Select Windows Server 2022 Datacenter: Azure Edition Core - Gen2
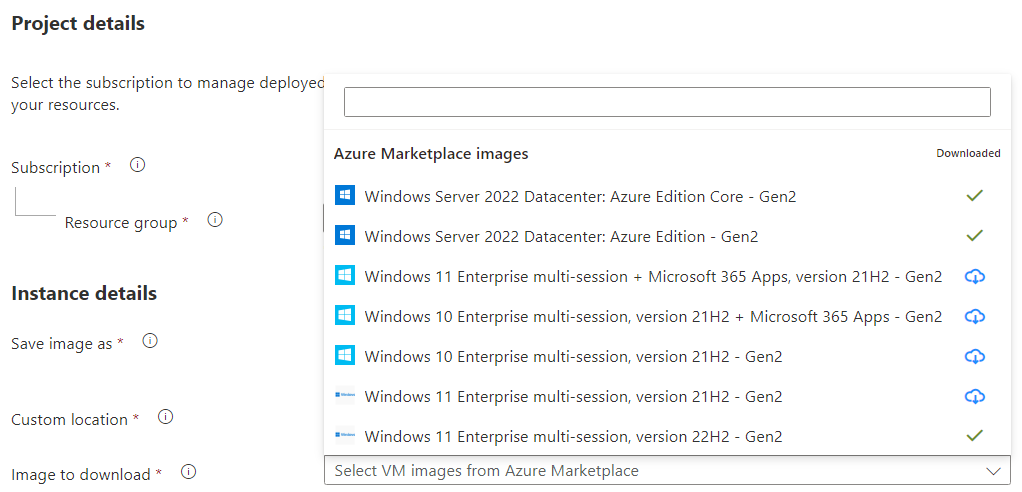 [580, 197]
